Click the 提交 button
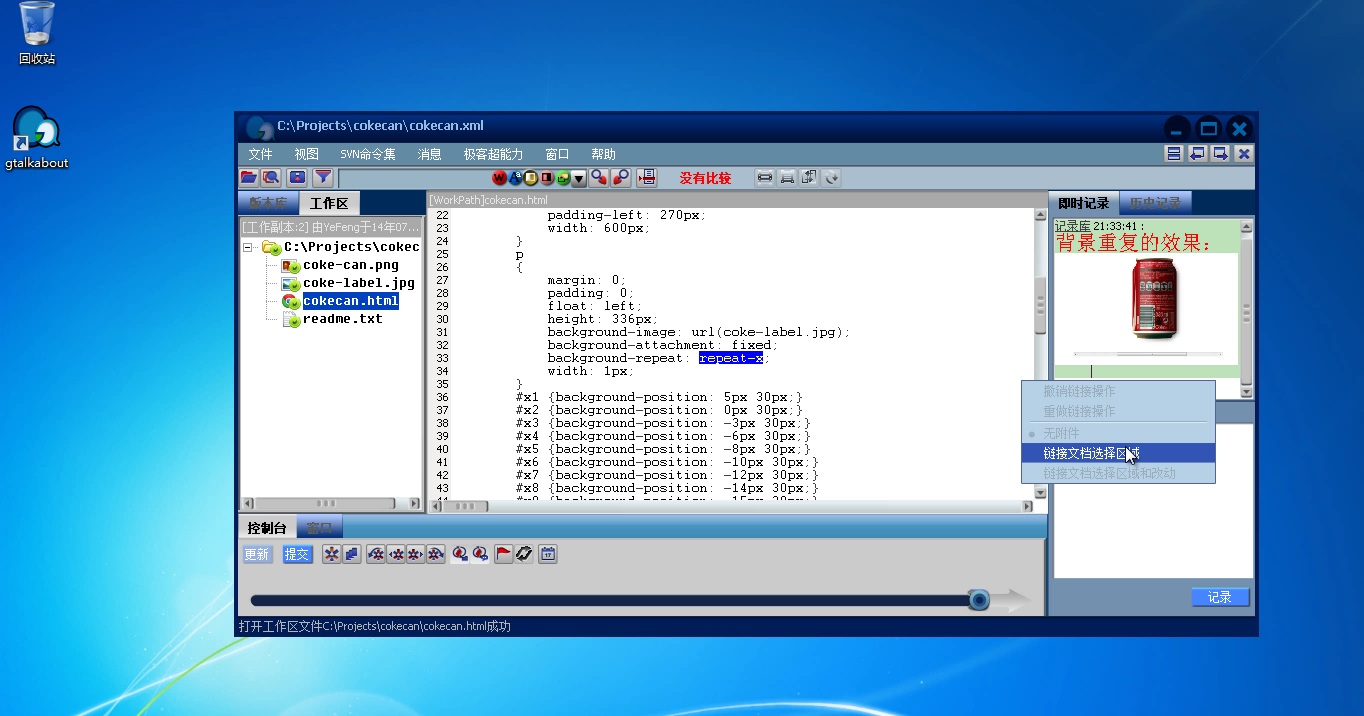 (x=297, y=554)
